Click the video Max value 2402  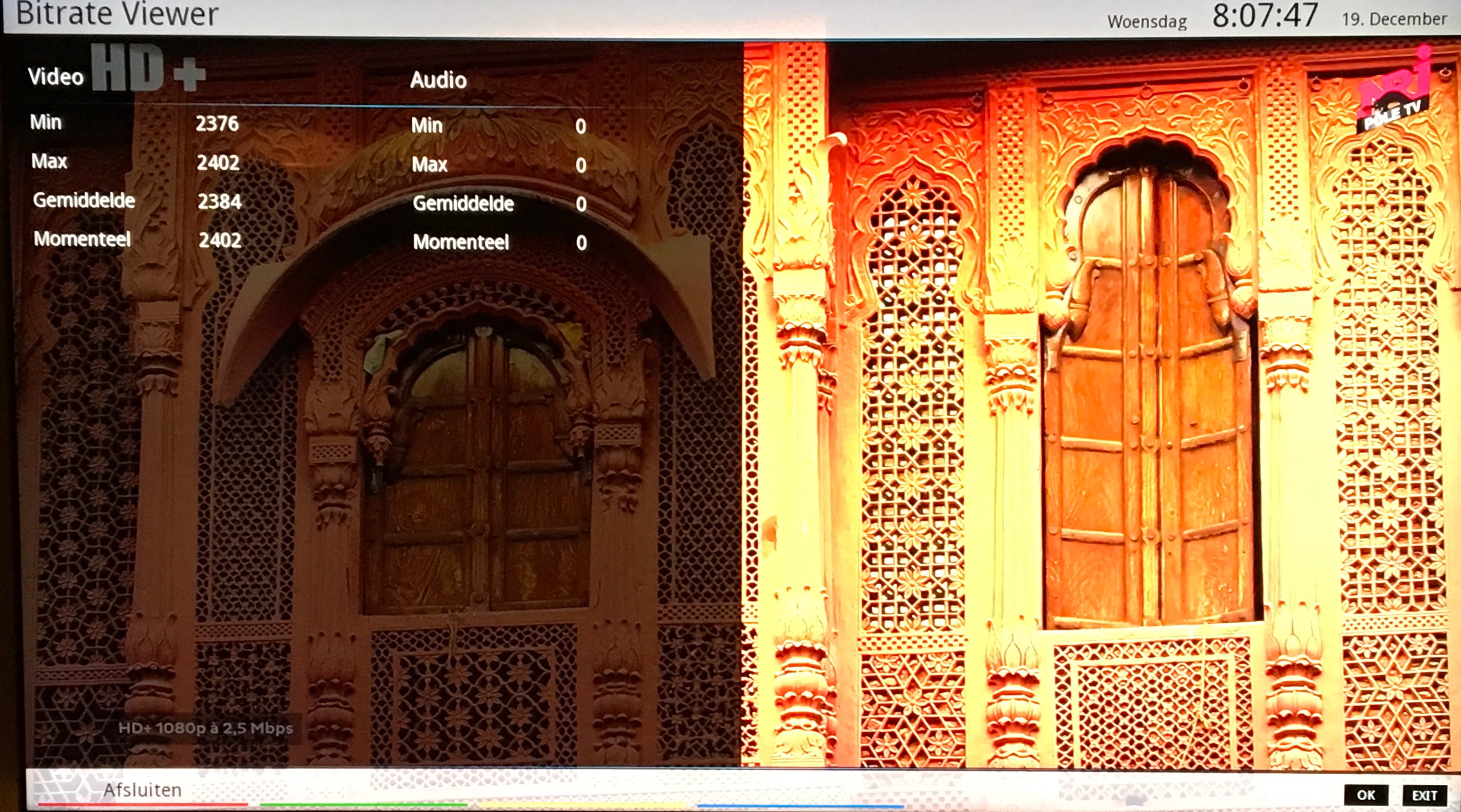pyautogui.click(x=218, y=163)
